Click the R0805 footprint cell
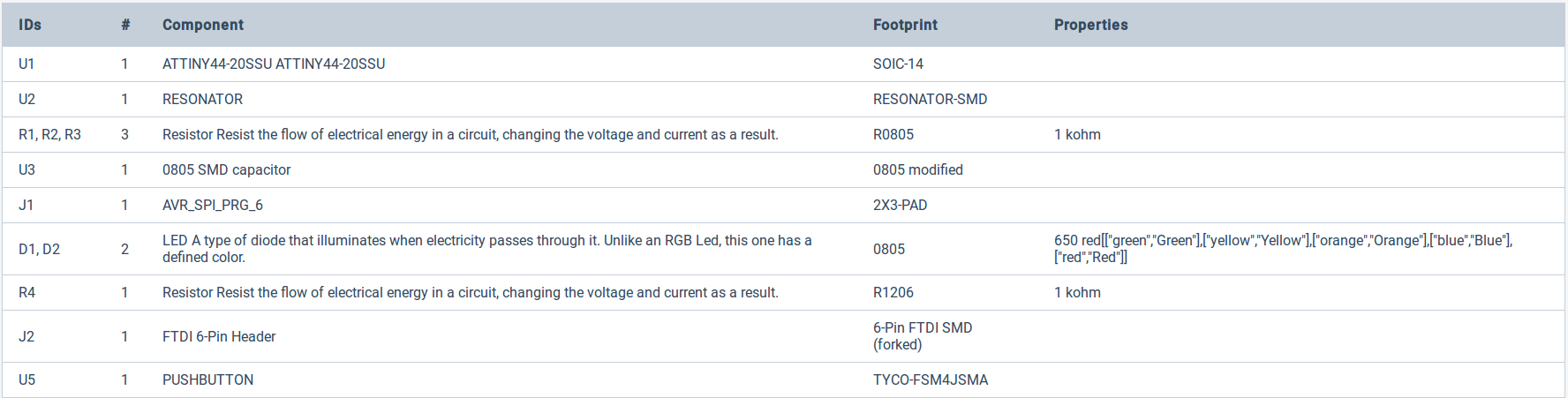Screen dimensions: 1568x398 tap(893, 134)
